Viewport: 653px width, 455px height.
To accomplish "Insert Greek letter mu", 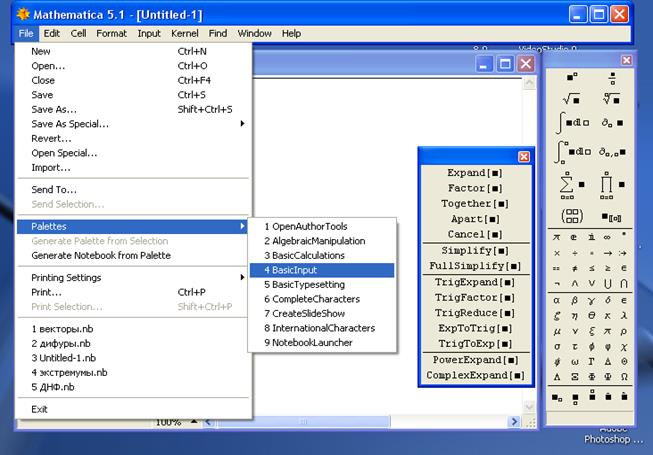I will (x=557, y=331).
